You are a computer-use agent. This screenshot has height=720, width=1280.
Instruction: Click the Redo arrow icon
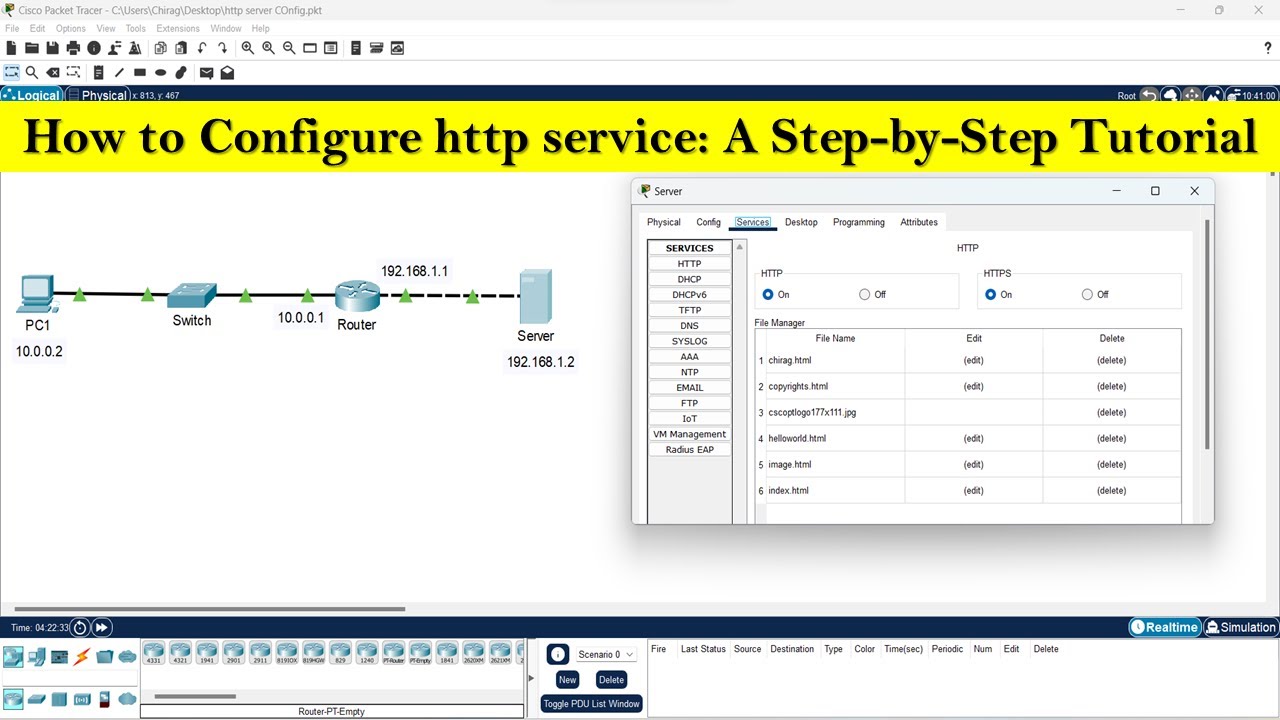222,48
